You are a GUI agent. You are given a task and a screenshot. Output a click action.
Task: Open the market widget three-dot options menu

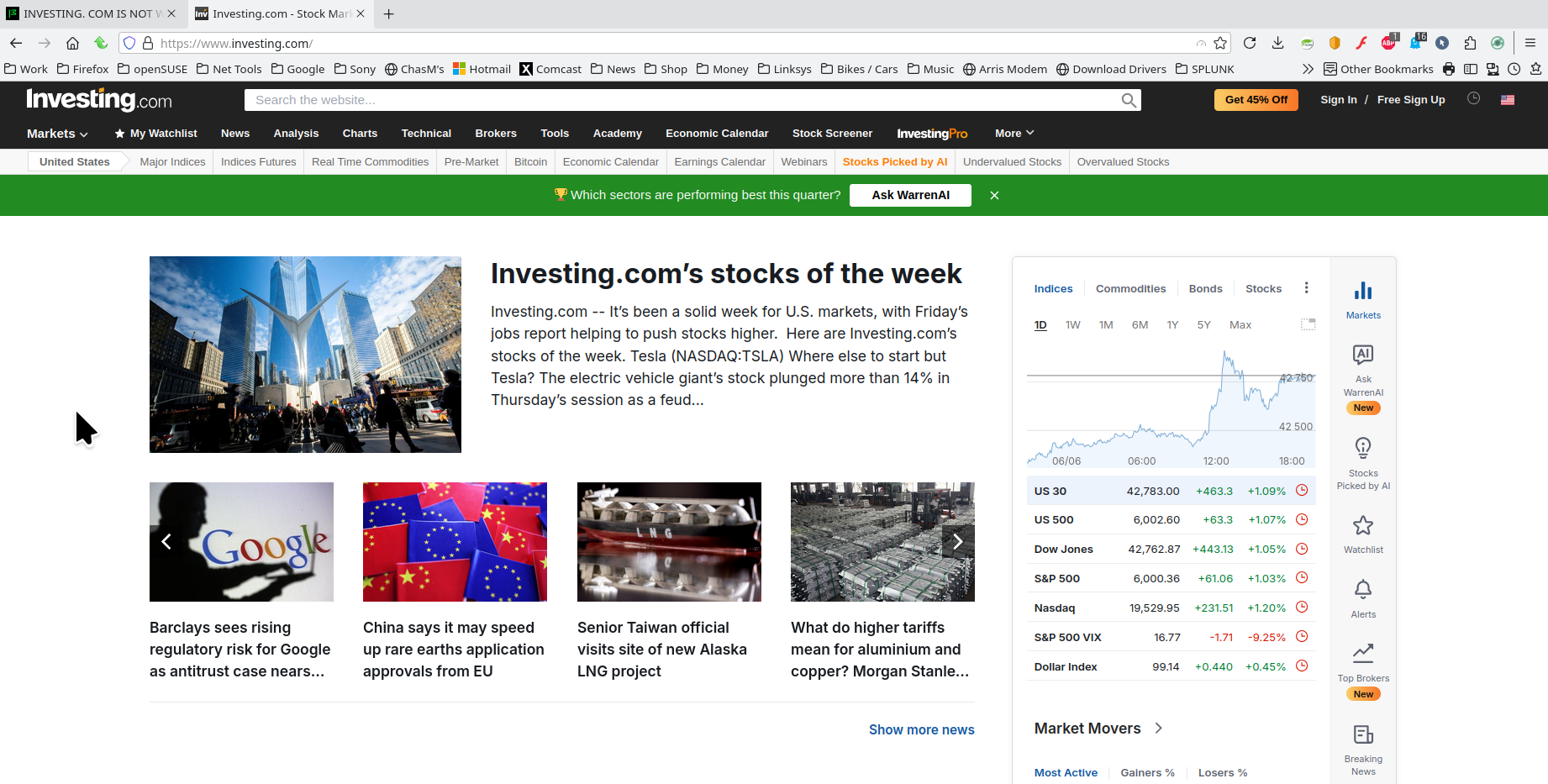click(x=1306, y=287)
